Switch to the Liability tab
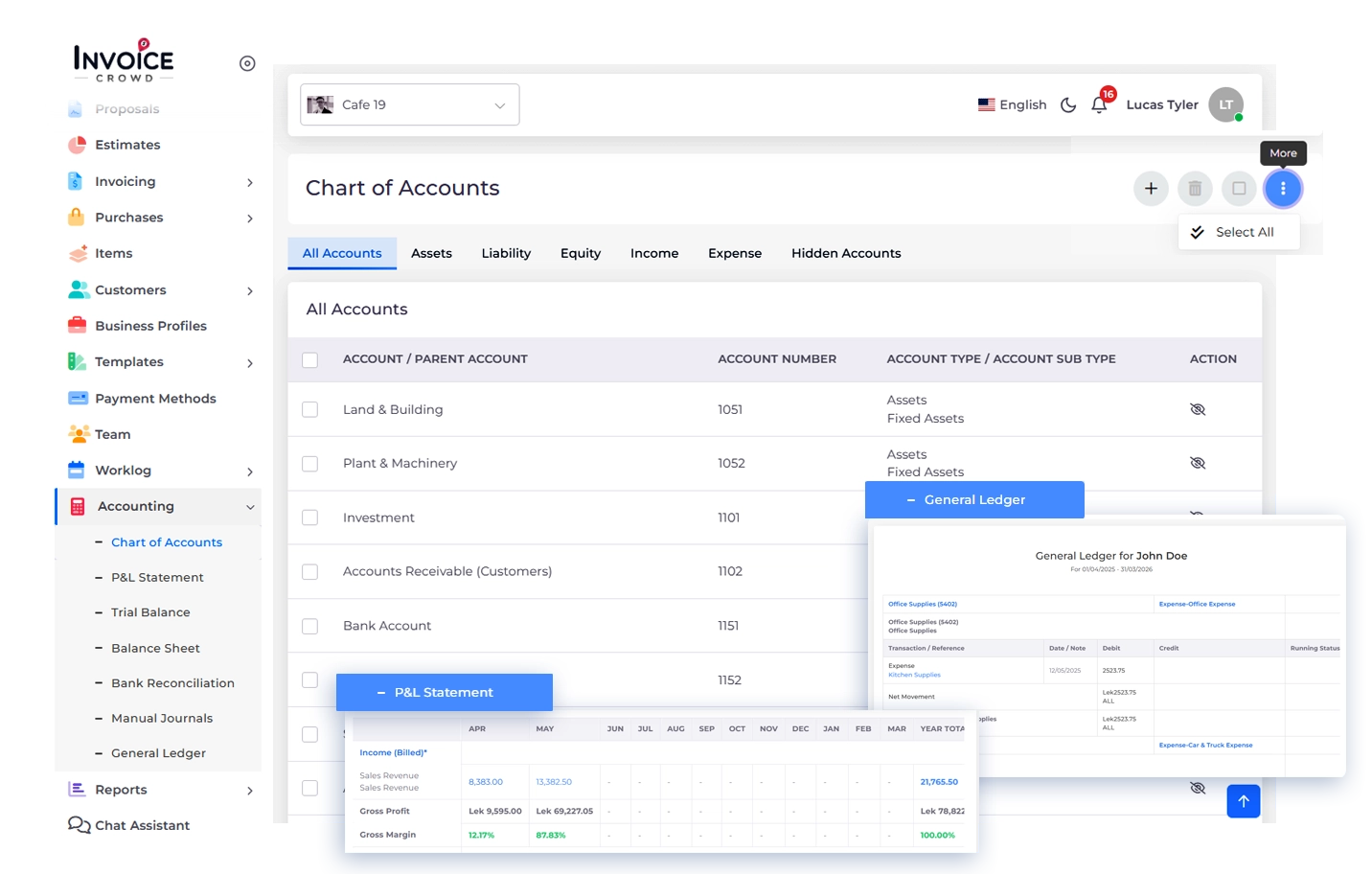1372x874 pixels. tap(506, 253)
